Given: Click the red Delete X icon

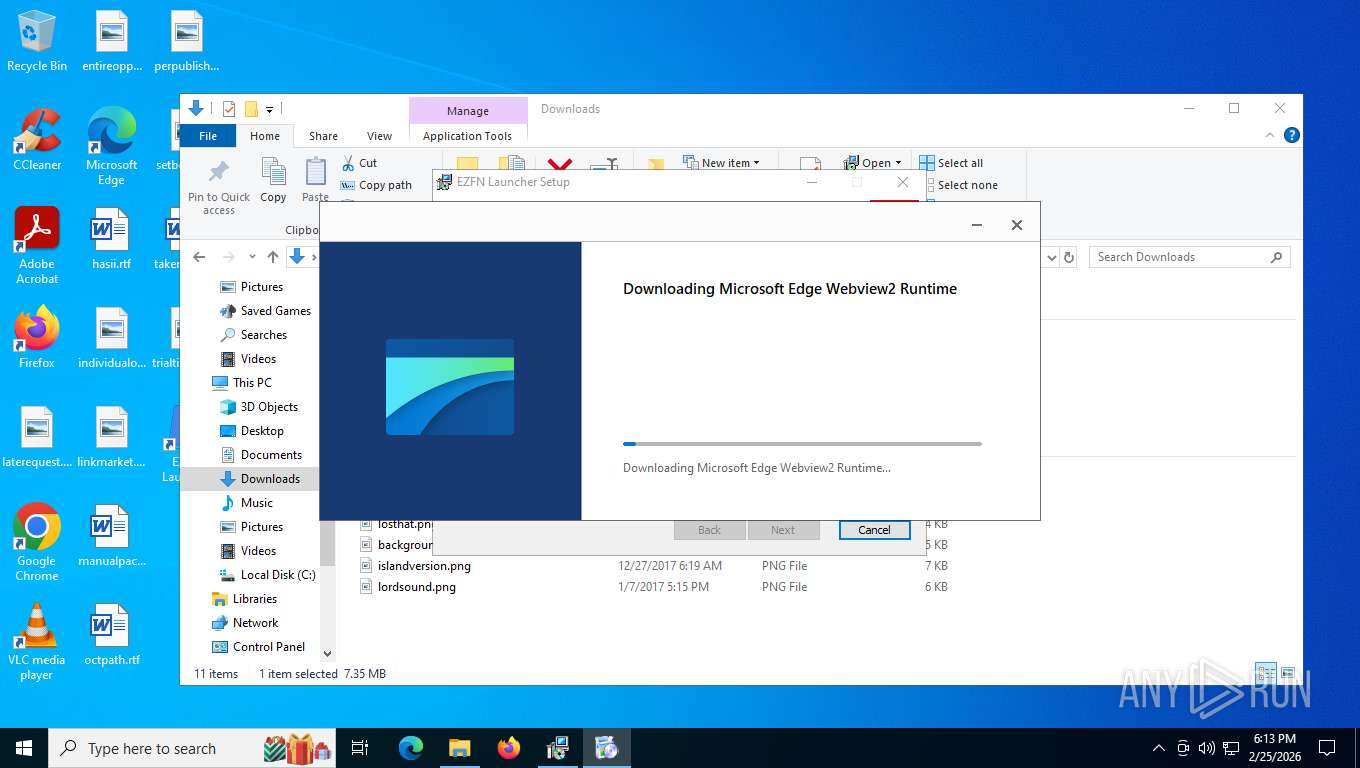Looking at the screenshot, I should click(560, 165).
